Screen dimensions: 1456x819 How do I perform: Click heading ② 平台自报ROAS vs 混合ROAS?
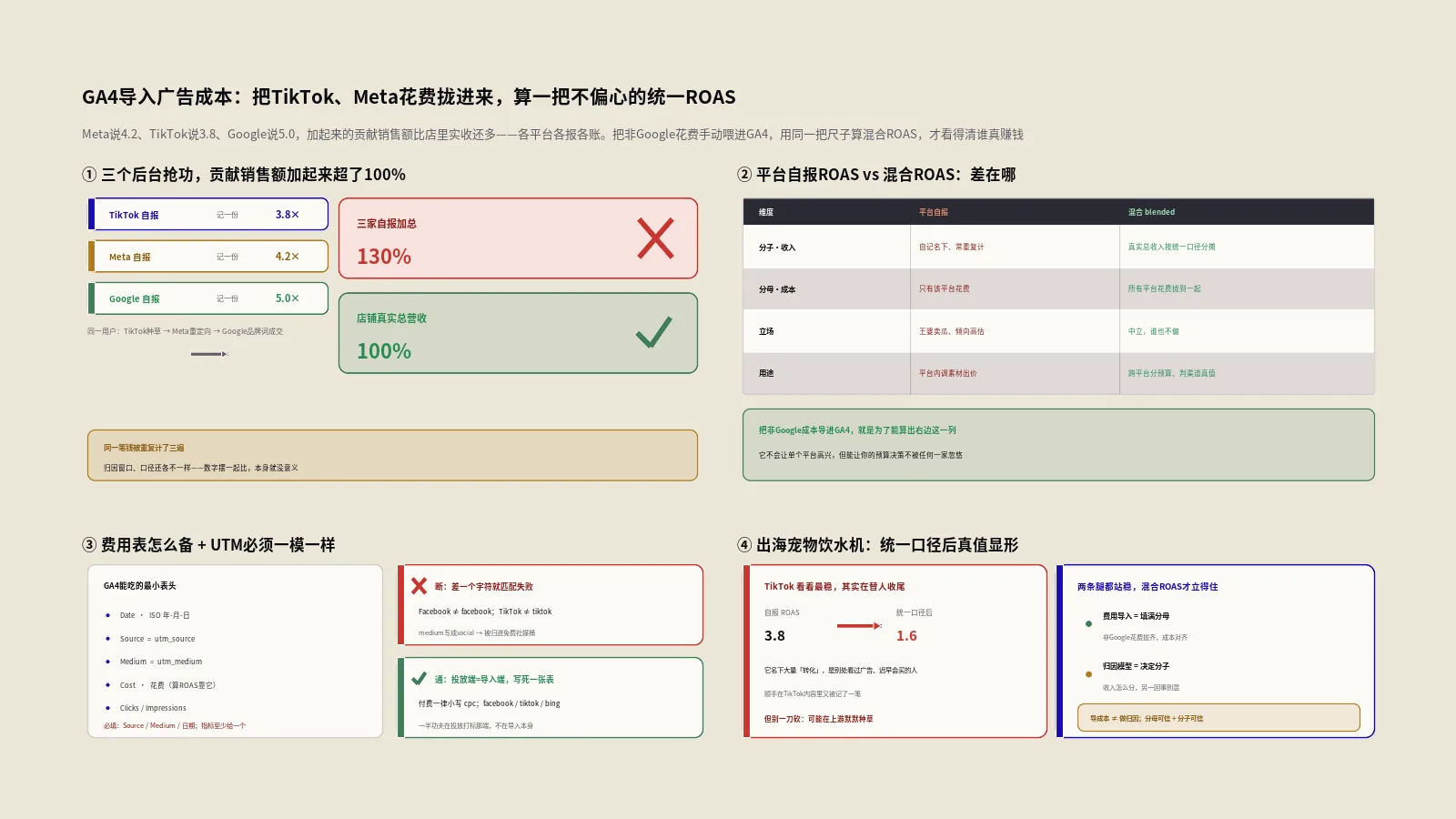pyautogui.click(x=876, y=175)
